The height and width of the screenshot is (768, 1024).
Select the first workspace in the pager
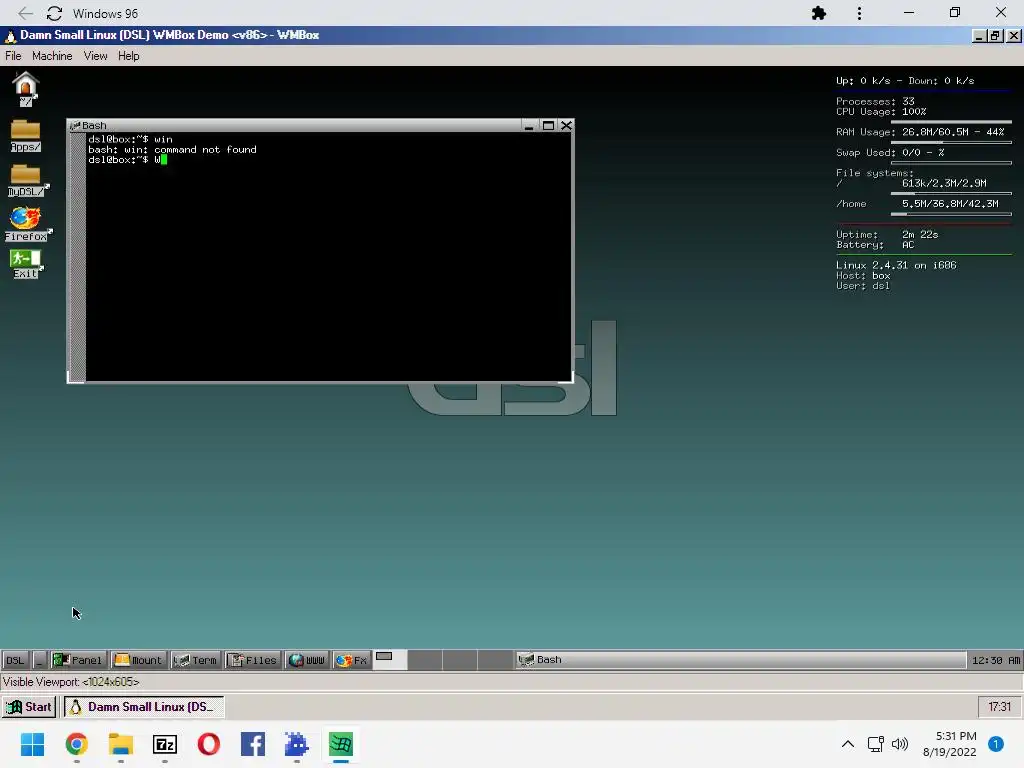(390, 660)
